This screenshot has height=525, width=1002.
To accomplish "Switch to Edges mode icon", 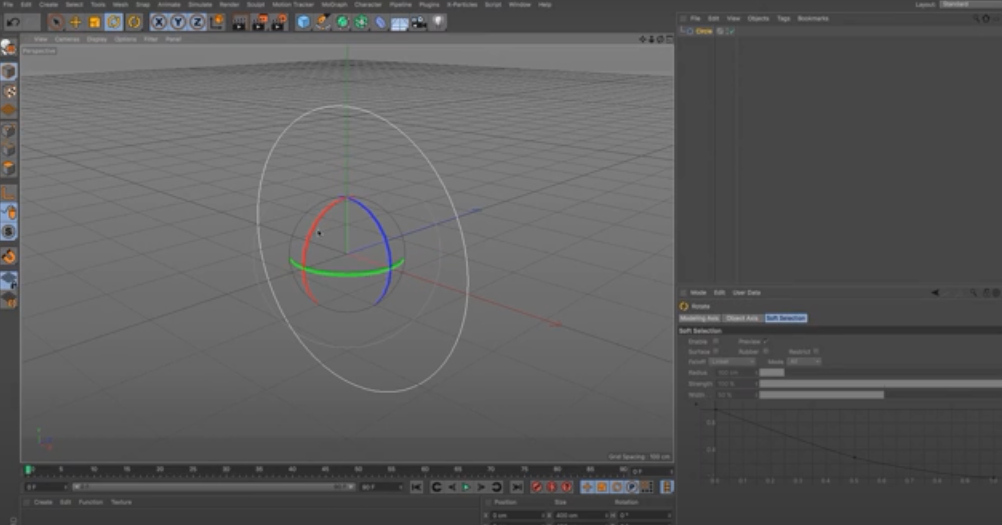I will [8, 149].
